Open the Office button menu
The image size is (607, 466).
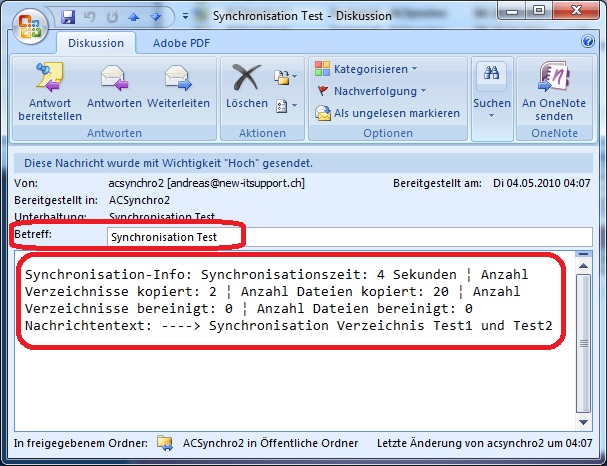pyautogui.click(x=31, y=26)
